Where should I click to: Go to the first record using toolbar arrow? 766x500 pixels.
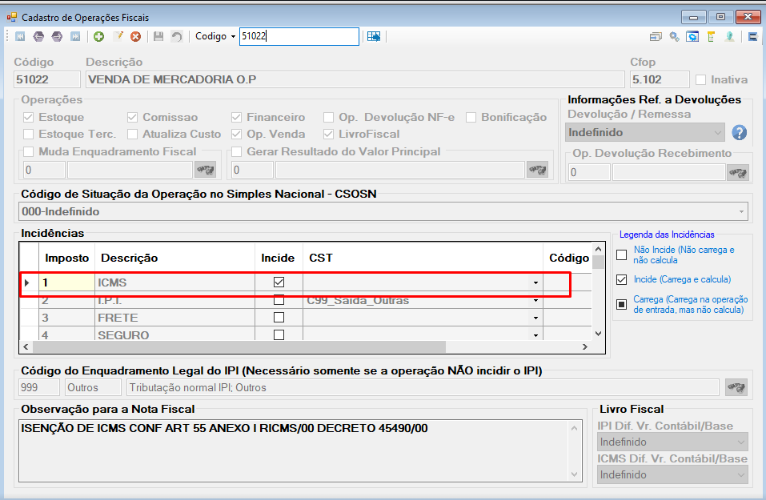coord(20,37)
